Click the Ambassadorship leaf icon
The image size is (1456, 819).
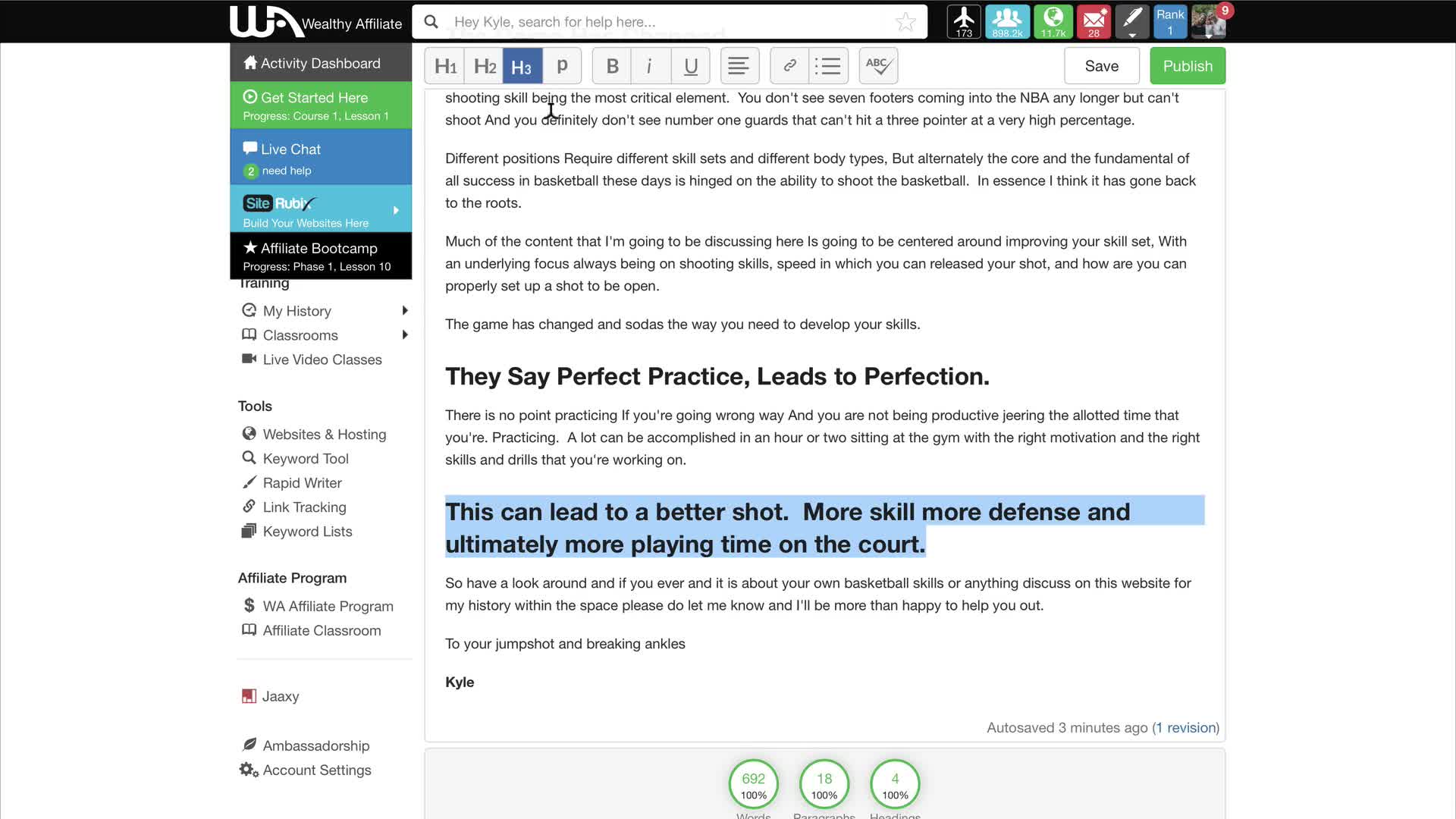coord(249,745)
